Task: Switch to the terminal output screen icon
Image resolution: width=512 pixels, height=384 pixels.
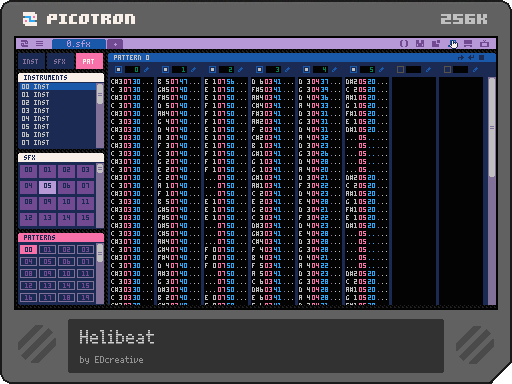Action: (484, 44)
